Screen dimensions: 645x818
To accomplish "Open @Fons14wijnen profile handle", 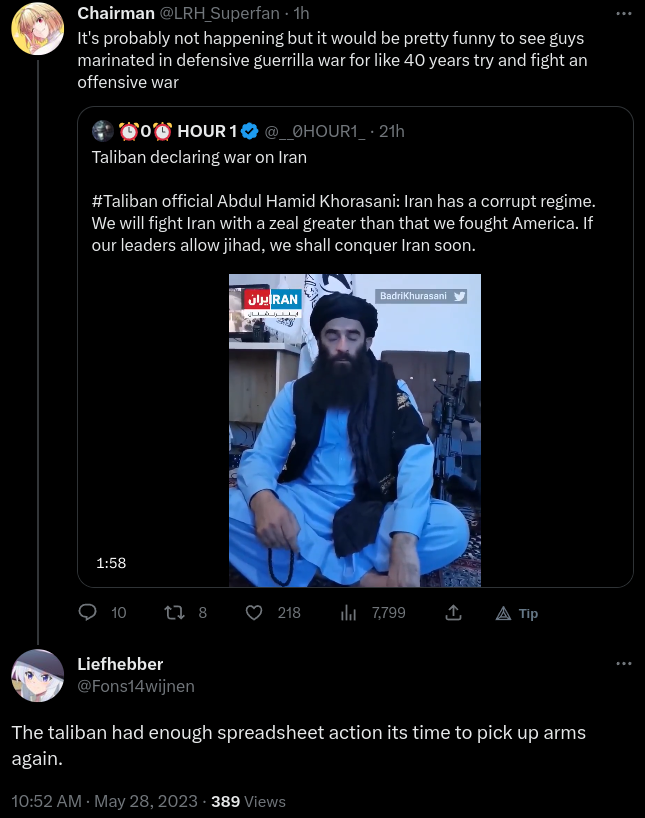I will pyautogui.click(x=136, y=686).
